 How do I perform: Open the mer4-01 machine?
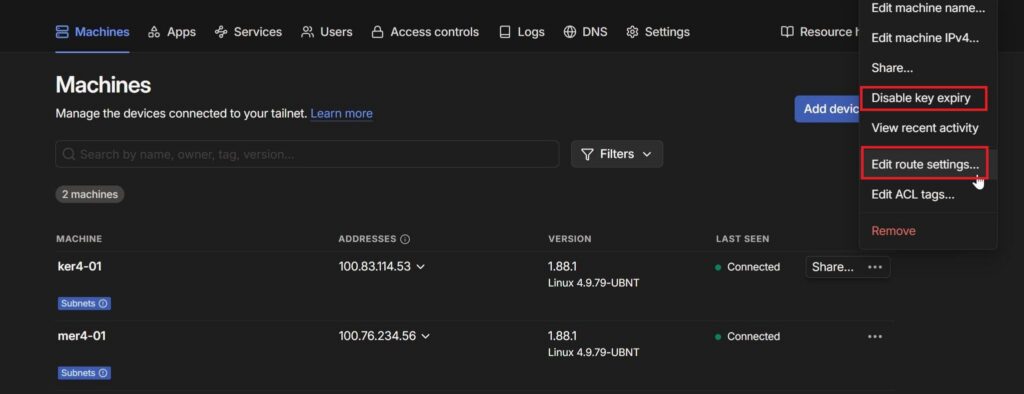[x=82, y=336]
